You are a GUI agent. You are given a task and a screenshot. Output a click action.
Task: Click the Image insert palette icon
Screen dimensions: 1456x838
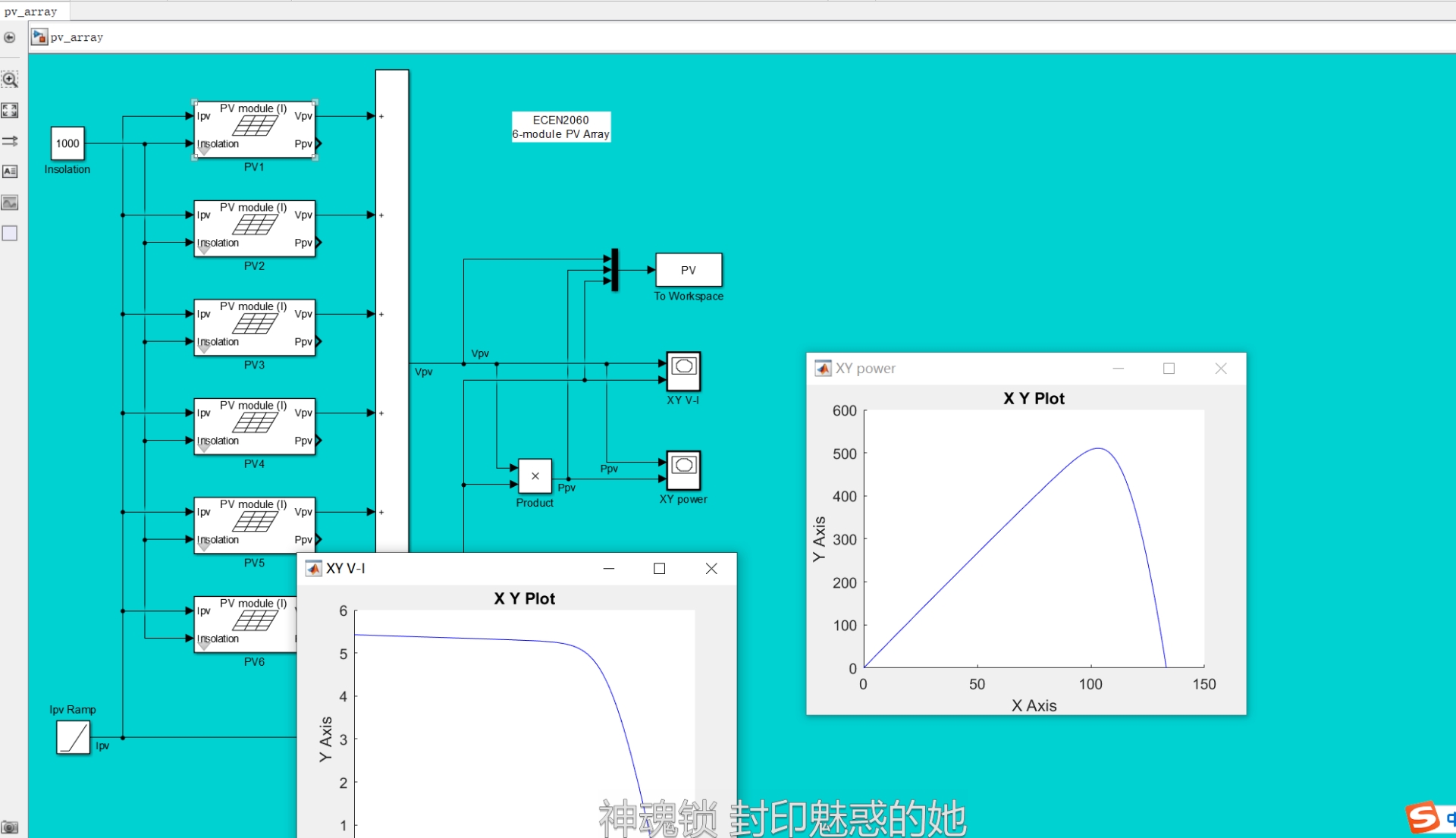[x=10, y=202]
